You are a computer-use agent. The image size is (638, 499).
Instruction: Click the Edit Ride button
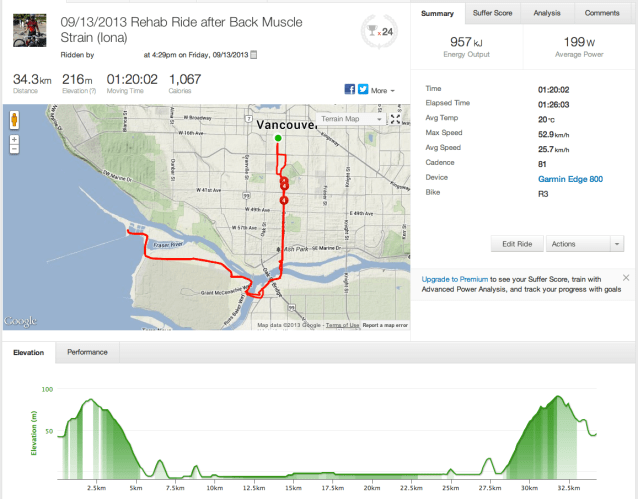pos(517,244)
